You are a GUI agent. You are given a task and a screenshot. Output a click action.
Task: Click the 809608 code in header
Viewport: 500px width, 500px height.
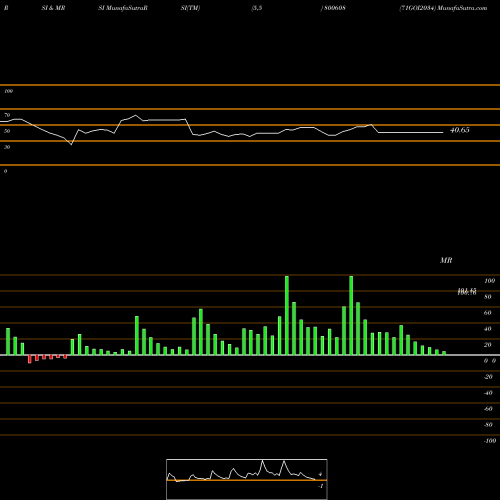[x=334, y=8]
